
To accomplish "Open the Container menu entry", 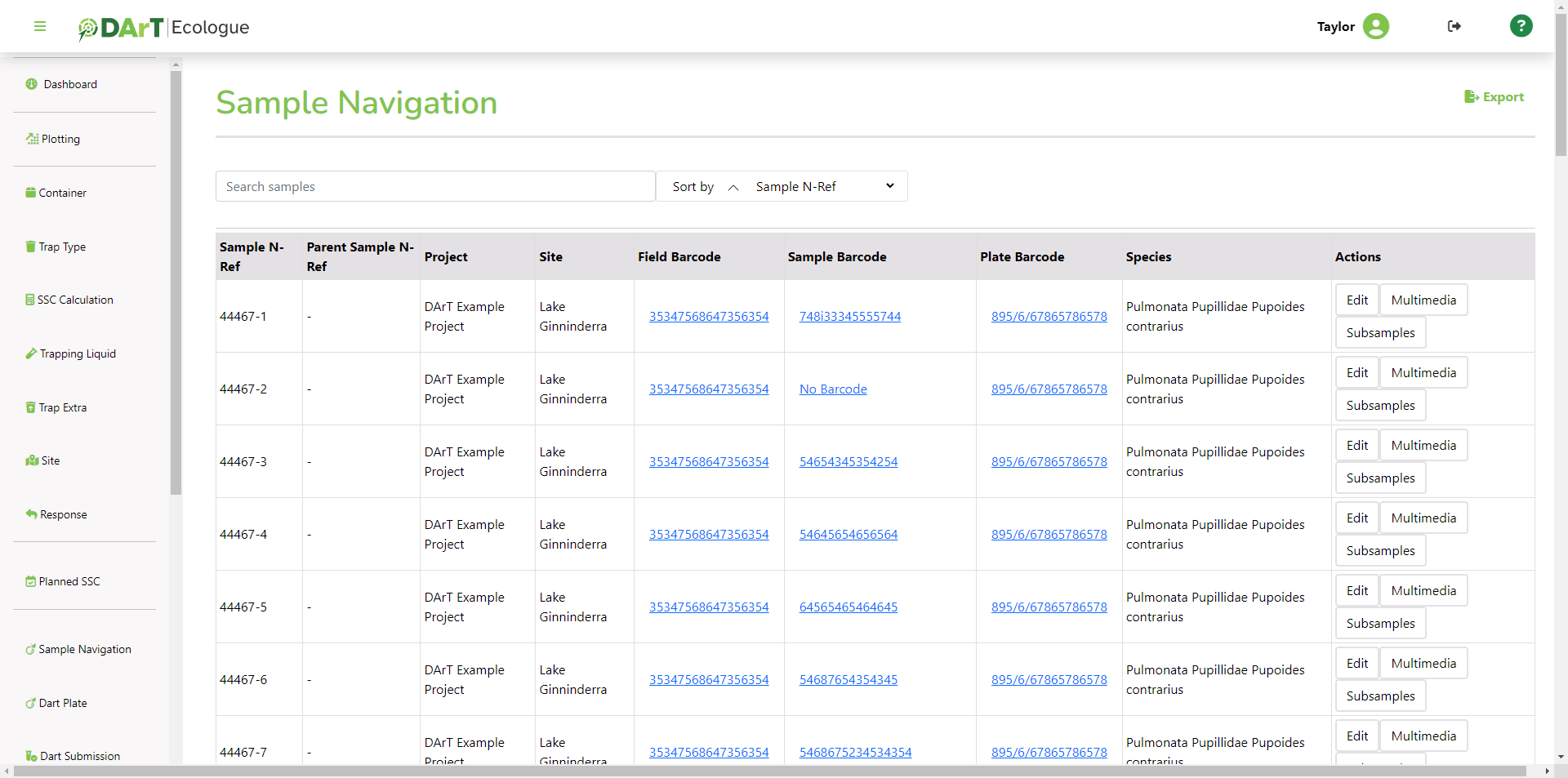I will tap(62, 193).
